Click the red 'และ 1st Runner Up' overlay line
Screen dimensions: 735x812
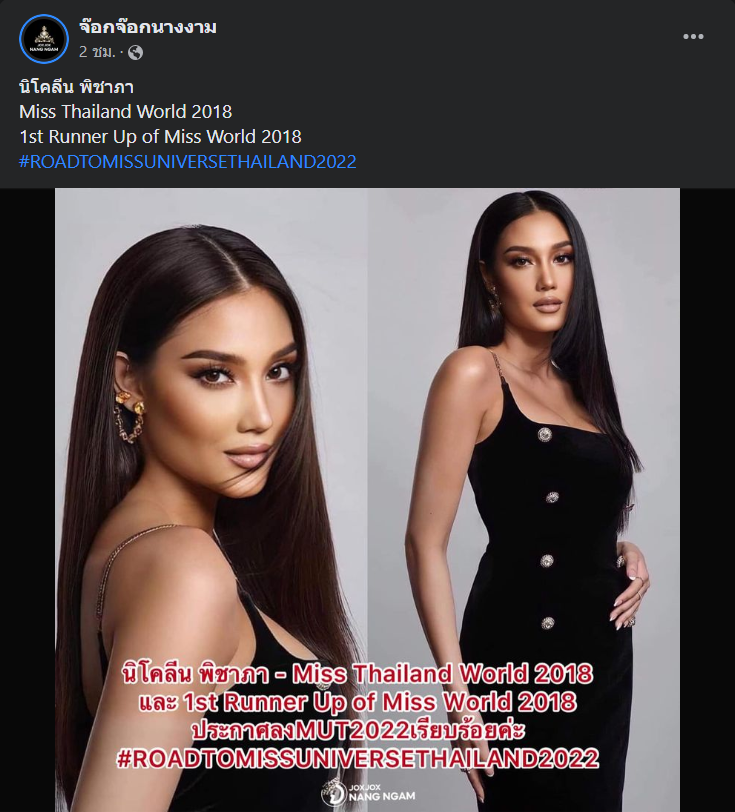pyautogui.click(x=357, y=702)
